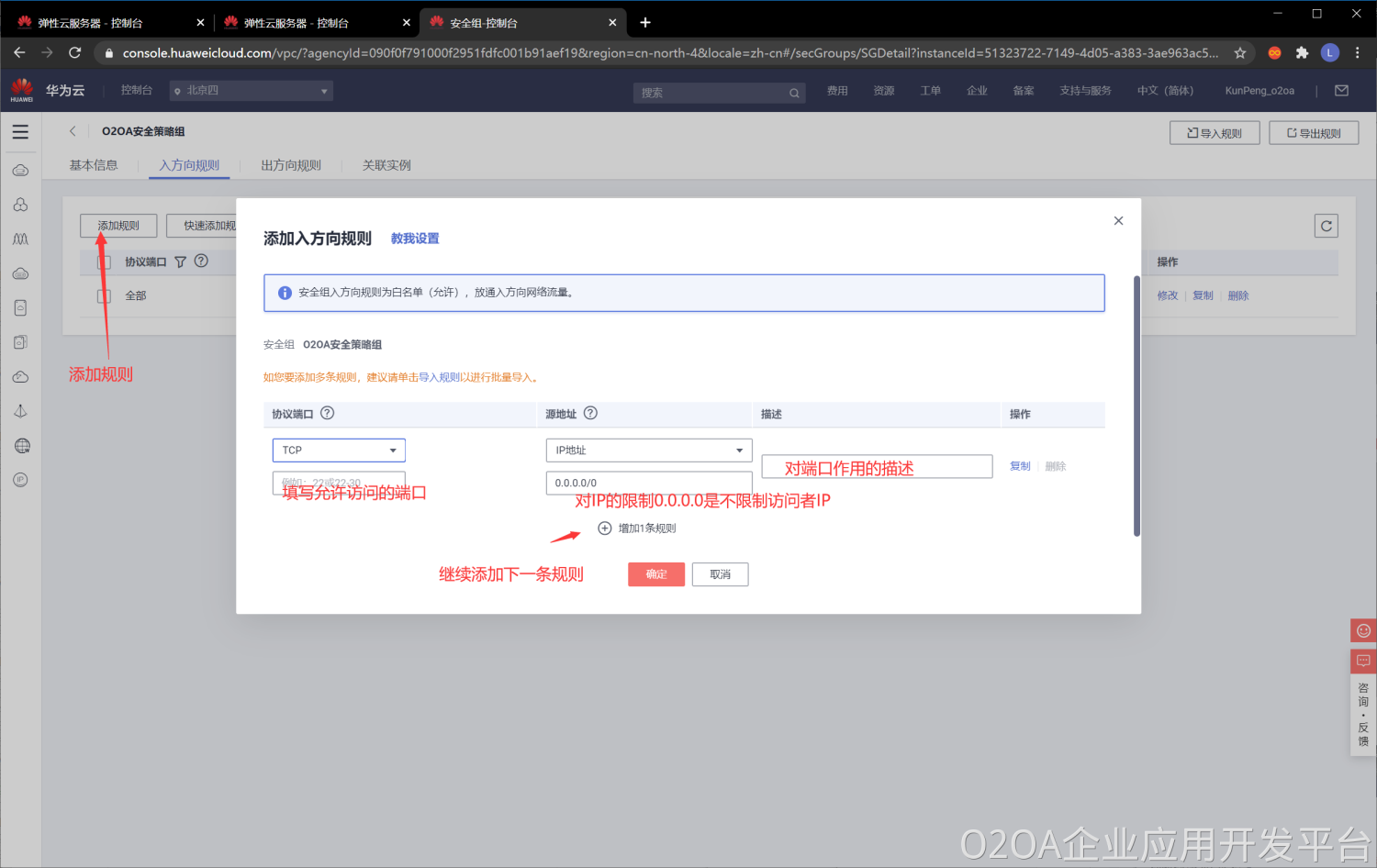Click the port number input field

(339, 483)
